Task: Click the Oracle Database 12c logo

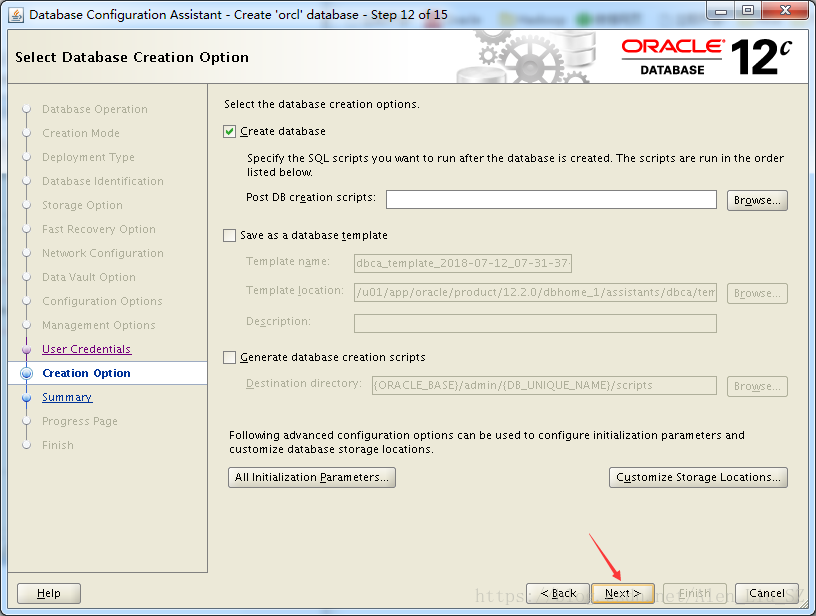Action: click(x=707, y=57)
